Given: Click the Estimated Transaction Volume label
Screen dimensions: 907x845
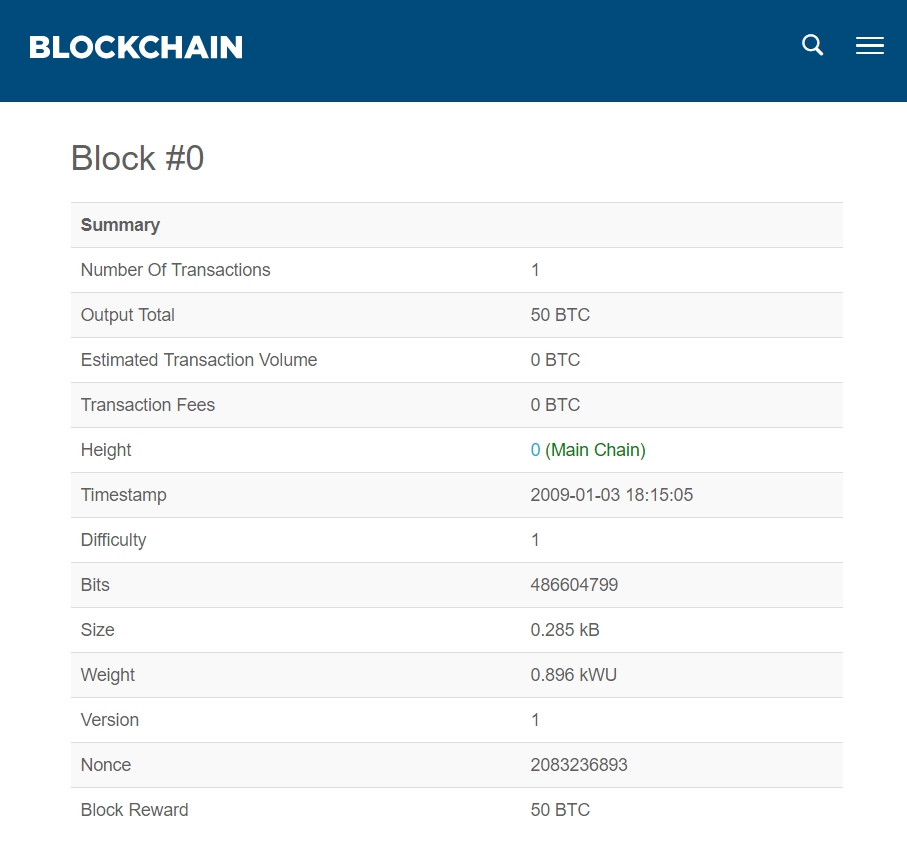Looking at the screenshot, I should [x=199, y=360].
